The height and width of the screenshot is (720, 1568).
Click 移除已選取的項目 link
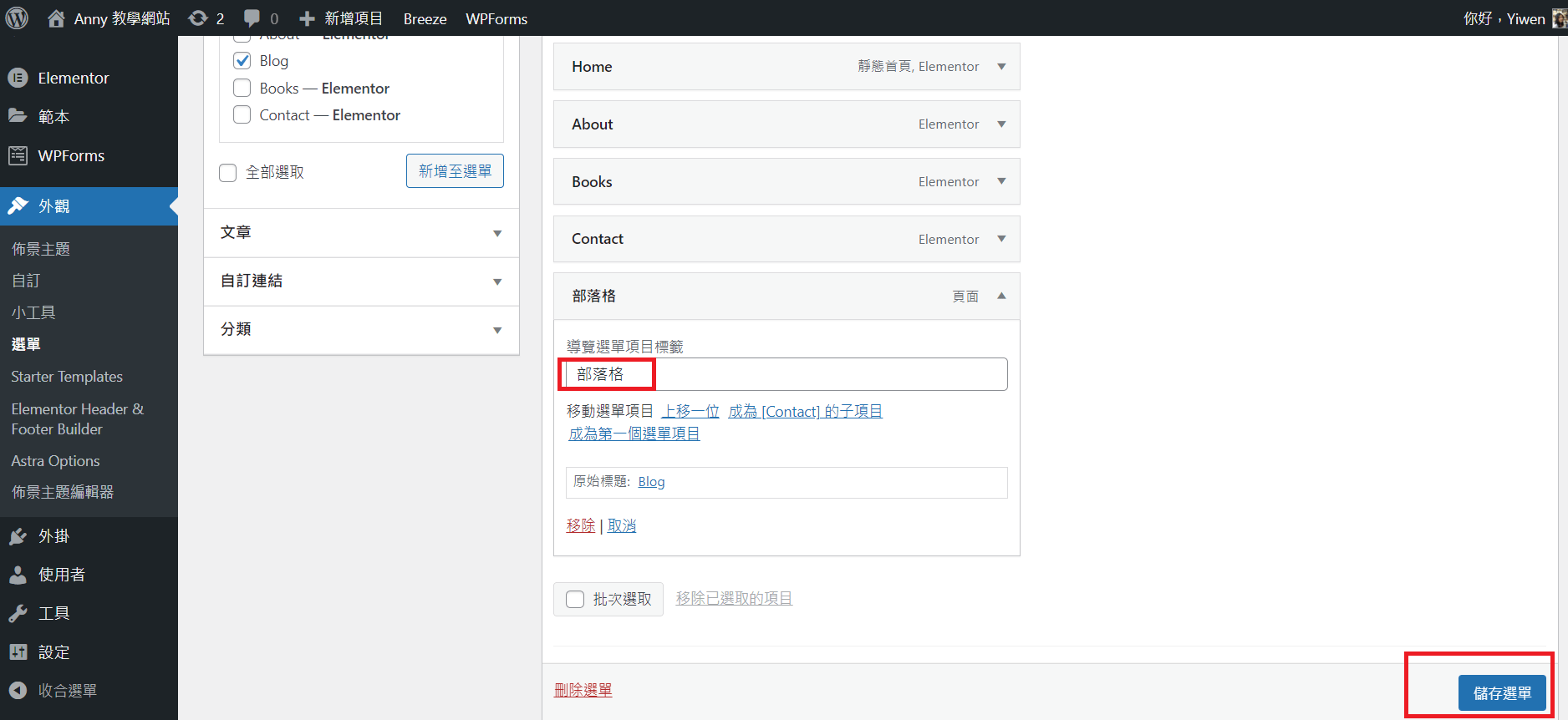734,598
